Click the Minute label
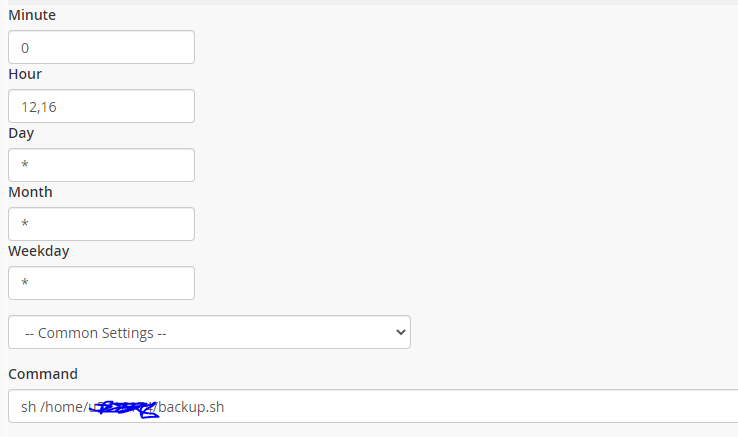The height and width of the screenshot is (437, 738). tap(32, 15)
